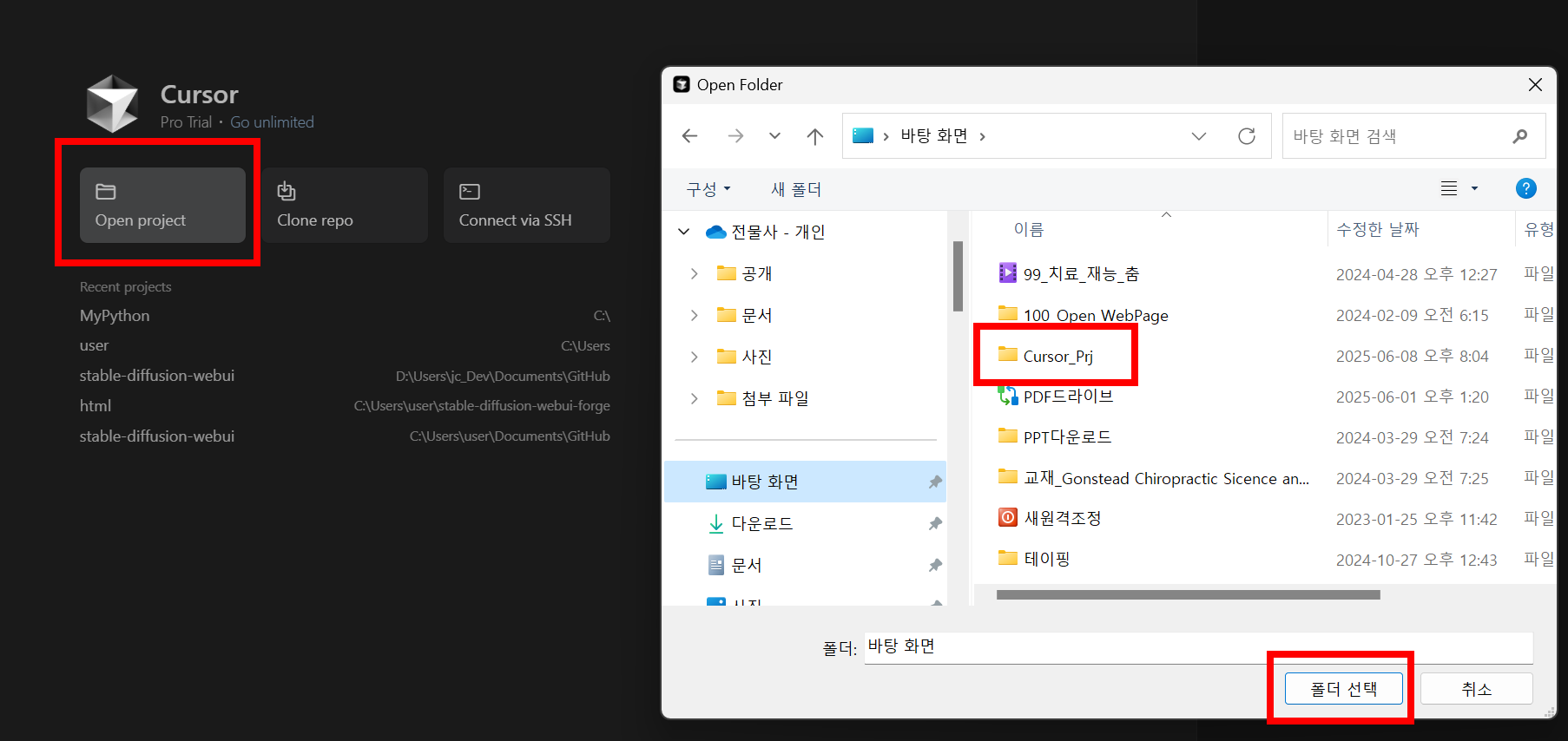Go up one folder level

pos(814,136)
